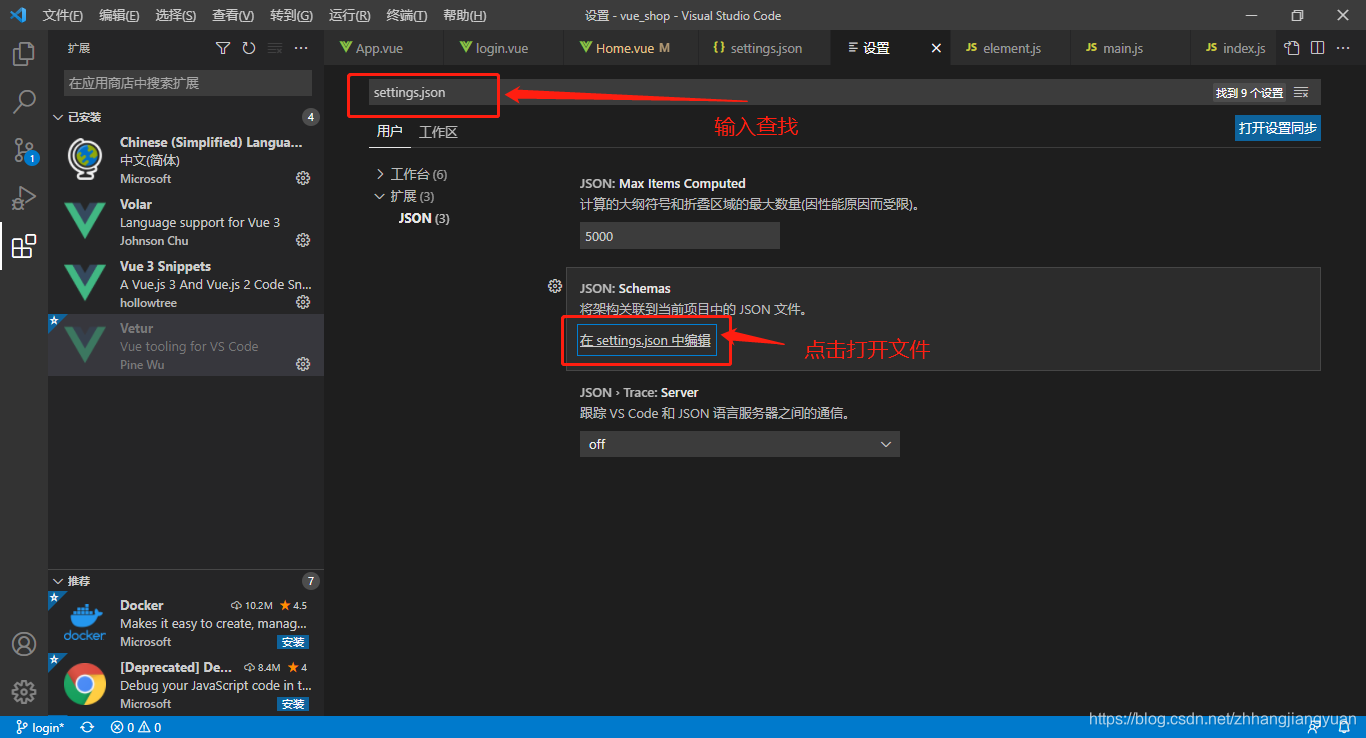Collapse the 推荐 extensions section
1366x738 pixels.
point(58,581)
